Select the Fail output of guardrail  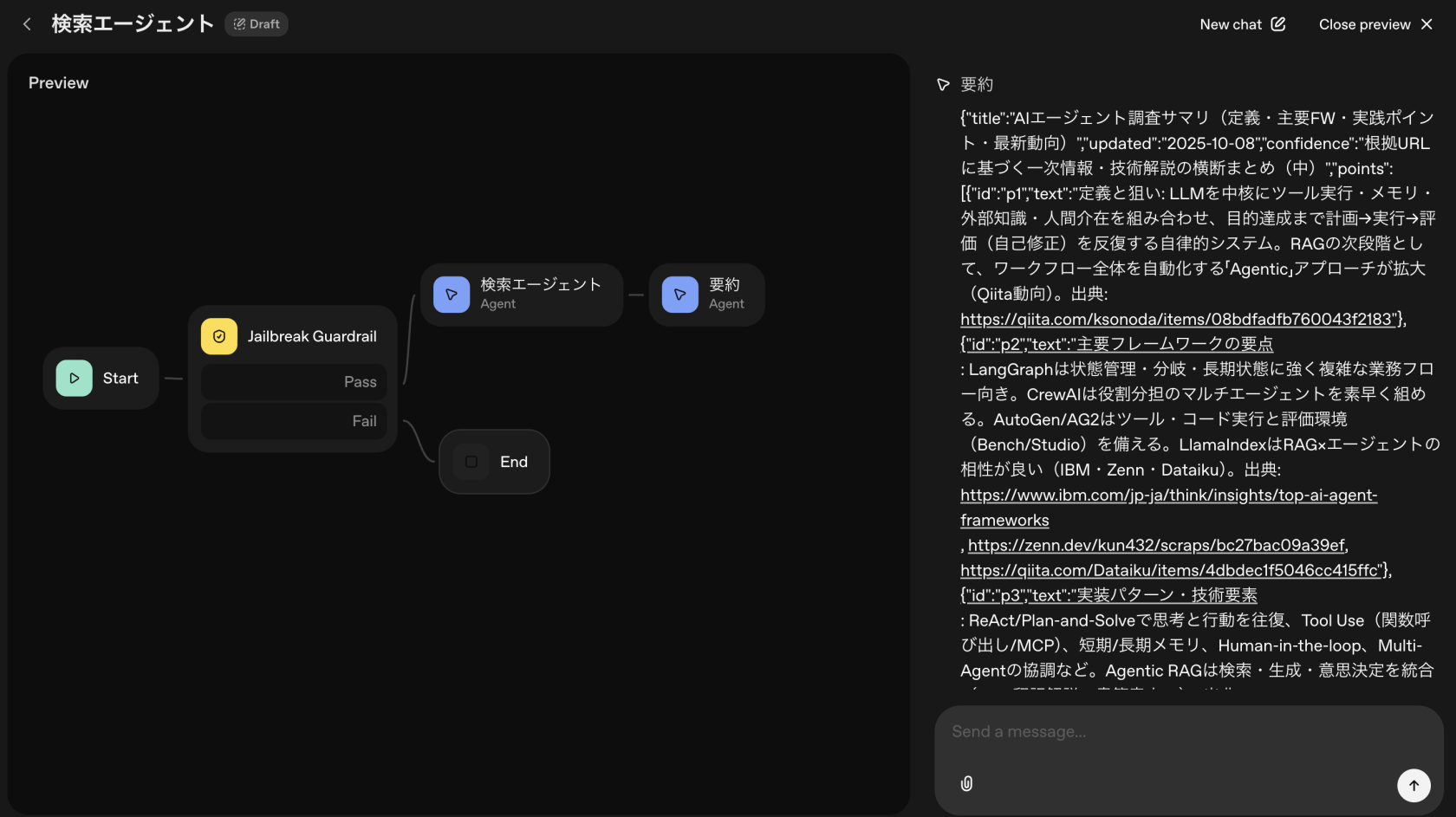coord(294,421)
